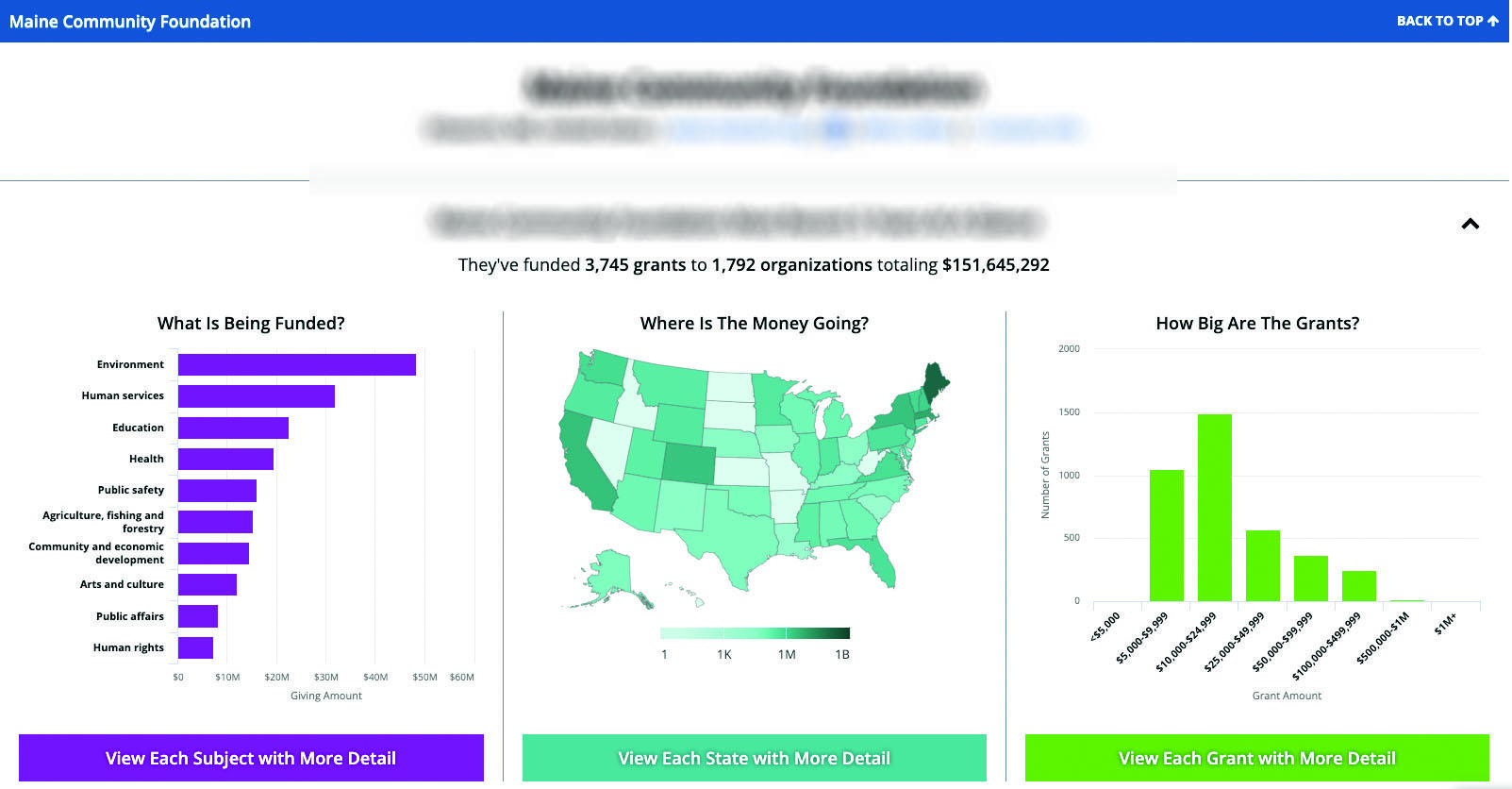Collapse the summary section with the chevron

[1470, 225]
